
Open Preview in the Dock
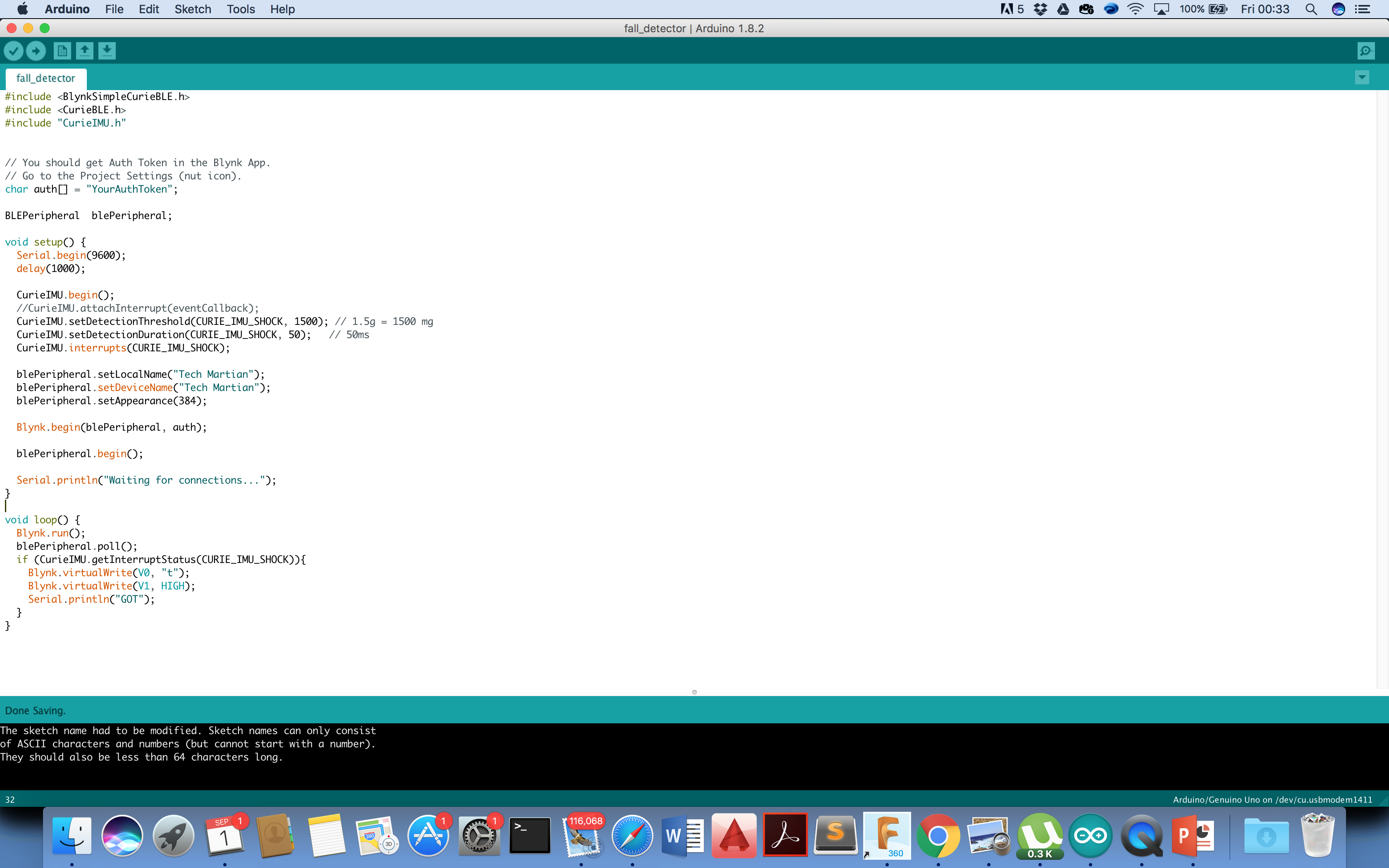(988, 836)
